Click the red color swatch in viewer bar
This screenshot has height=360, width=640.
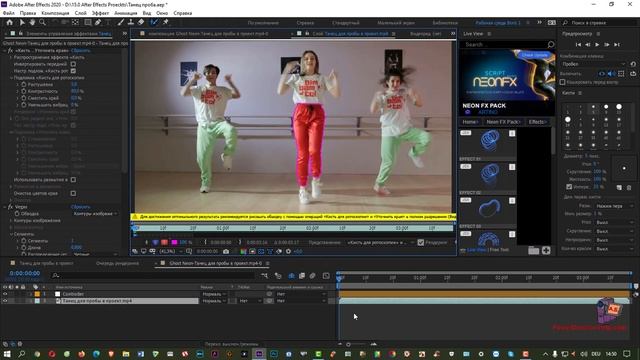click(x=164, y=242)
